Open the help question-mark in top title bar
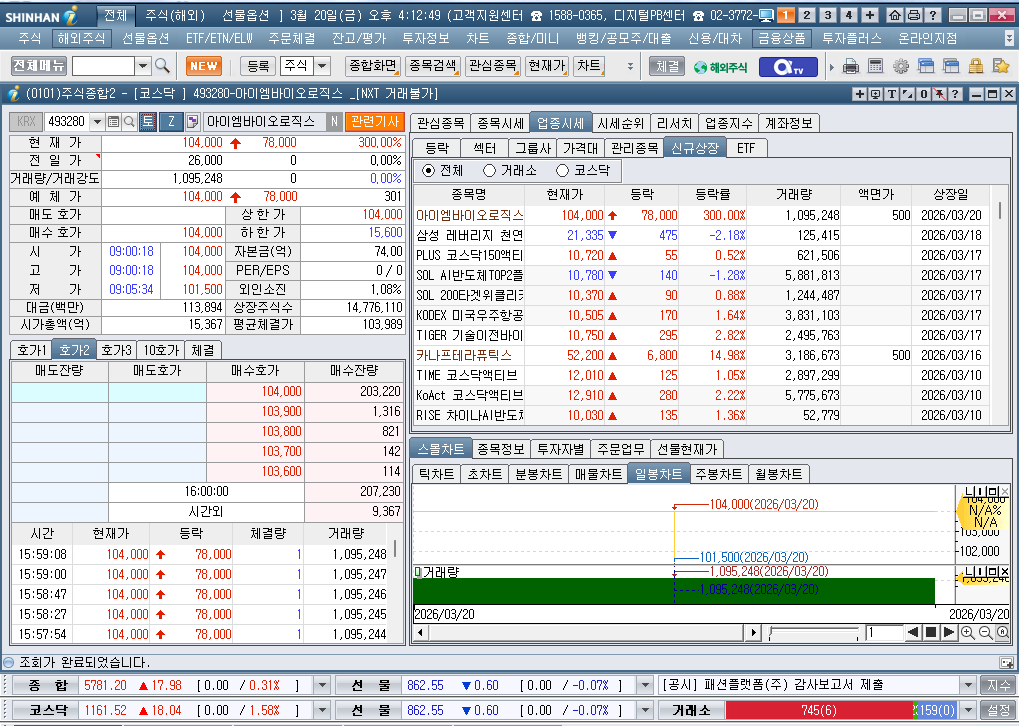 coord(933,15)
